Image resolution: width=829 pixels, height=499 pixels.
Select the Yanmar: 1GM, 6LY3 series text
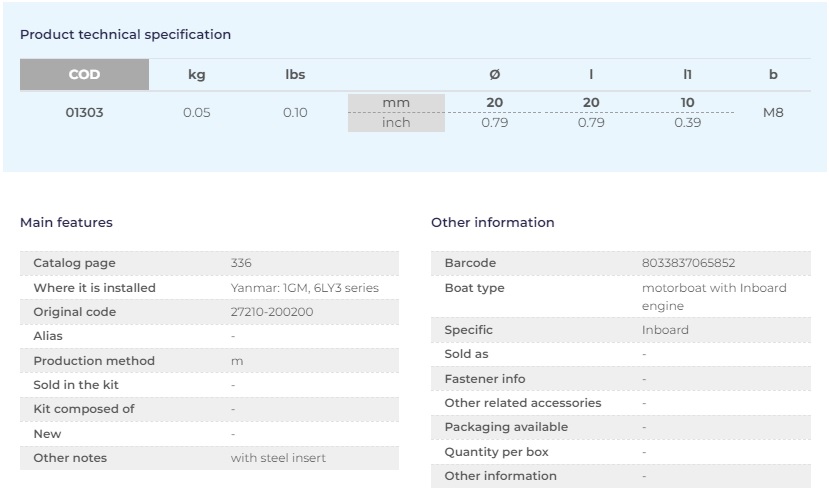pos(304,288)
